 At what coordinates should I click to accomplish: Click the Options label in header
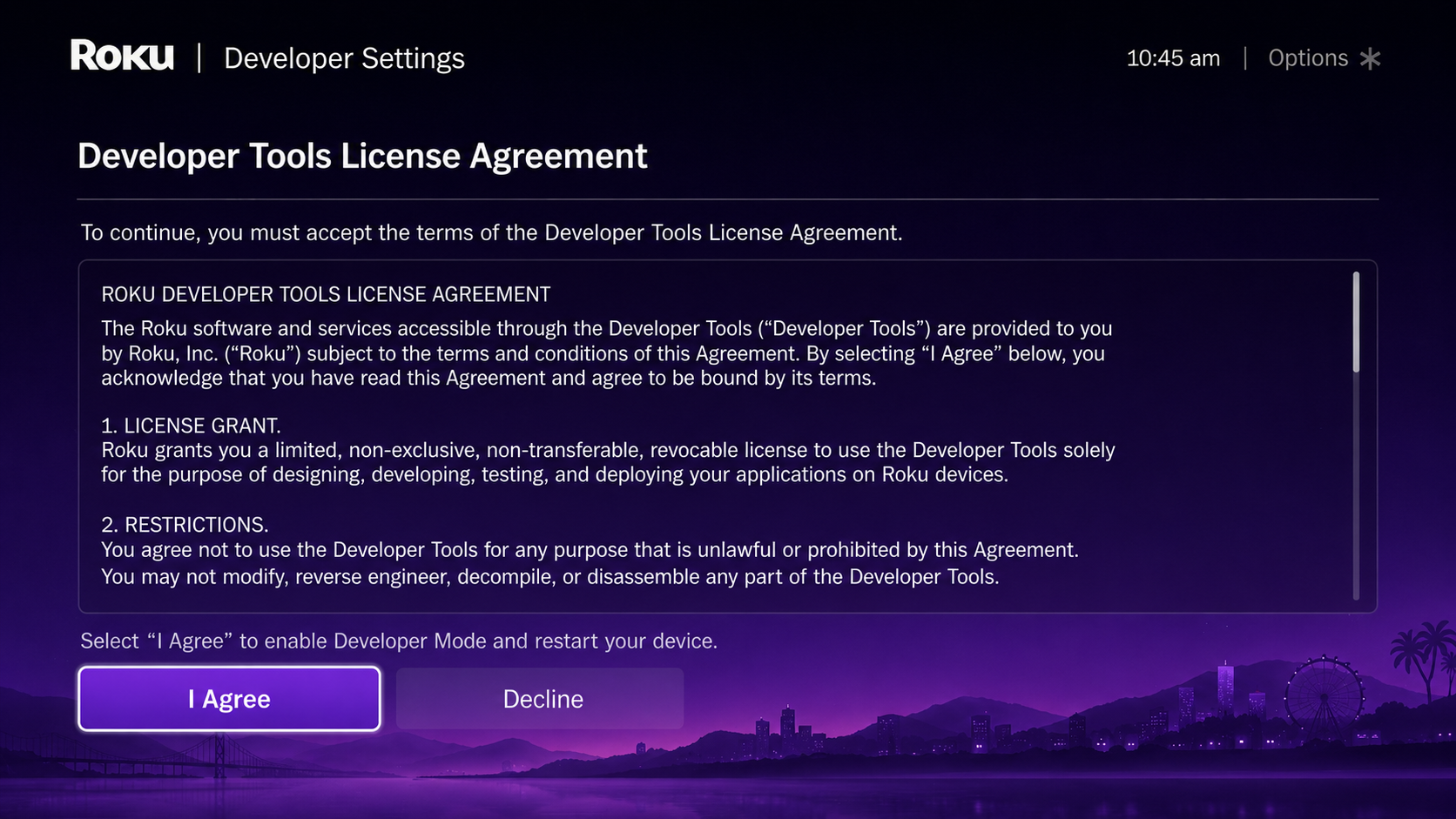tap(1308, 58)
